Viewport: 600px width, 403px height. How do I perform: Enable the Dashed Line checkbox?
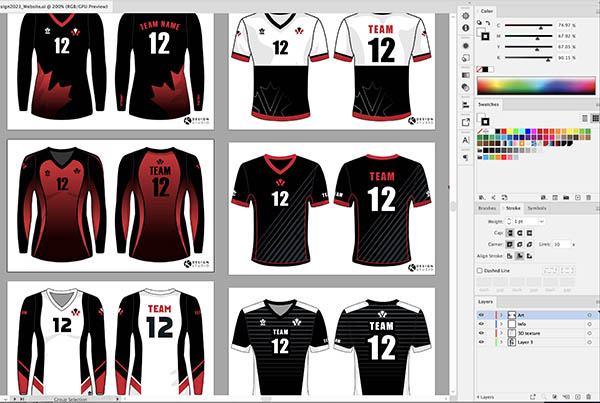[x=481, y=270]
